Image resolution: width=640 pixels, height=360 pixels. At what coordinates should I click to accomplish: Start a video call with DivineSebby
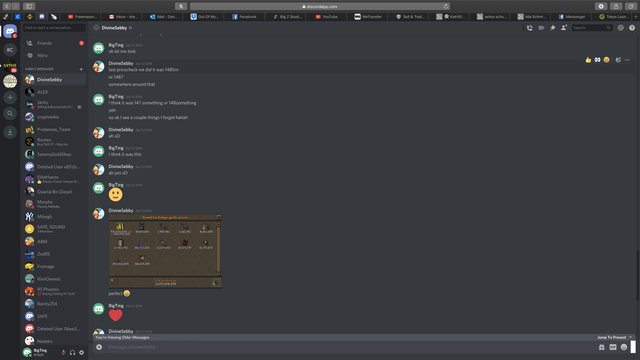tap(541, 28)
